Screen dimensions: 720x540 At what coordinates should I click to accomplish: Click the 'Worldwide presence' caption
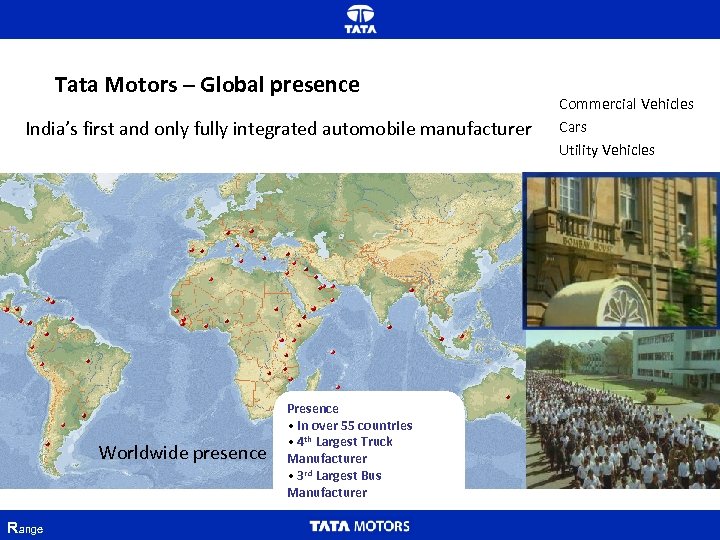click(x=182, y=453)
